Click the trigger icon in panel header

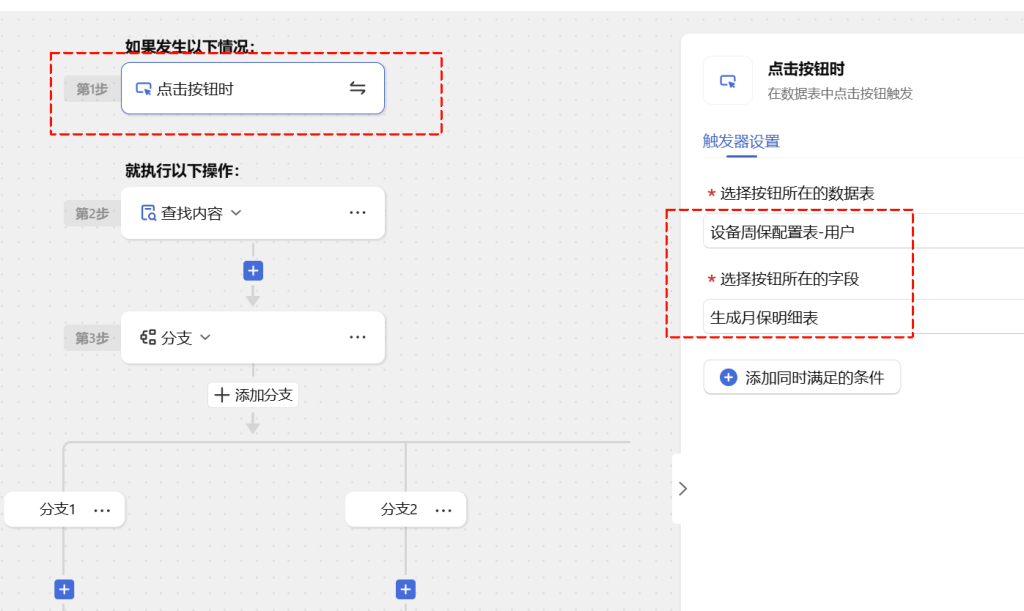(x=728, y=81)
